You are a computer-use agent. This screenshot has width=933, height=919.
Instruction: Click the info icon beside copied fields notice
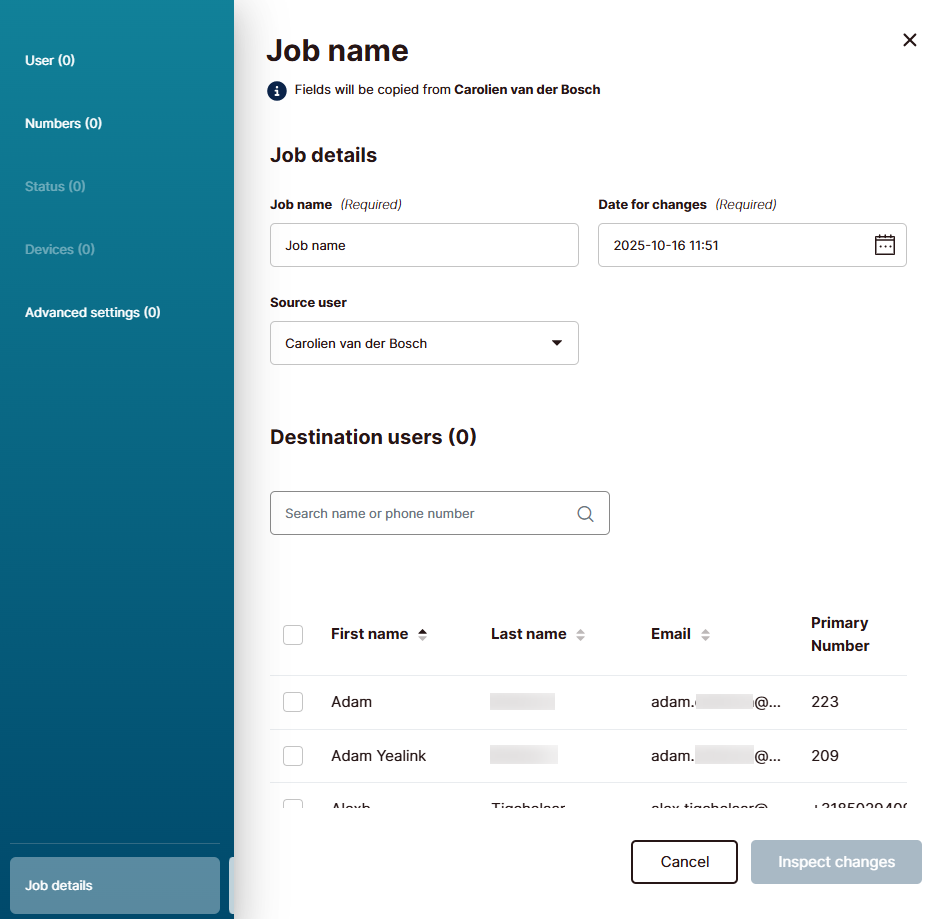click(277, 90)
